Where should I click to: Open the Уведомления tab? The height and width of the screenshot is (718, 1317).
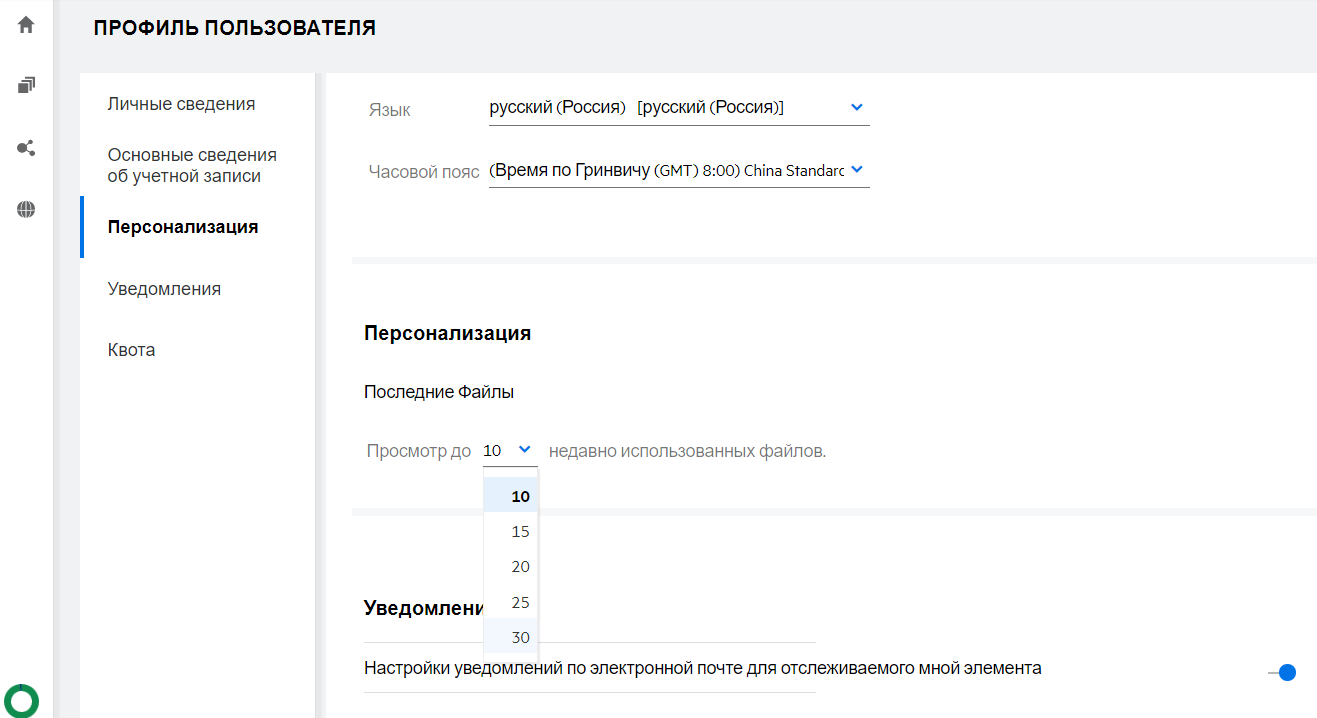tap(164, 289)
